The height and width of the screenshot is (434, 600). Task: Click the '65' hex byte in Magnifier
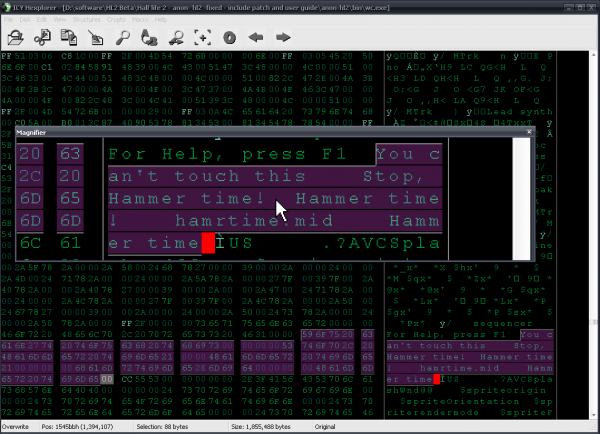70,199
